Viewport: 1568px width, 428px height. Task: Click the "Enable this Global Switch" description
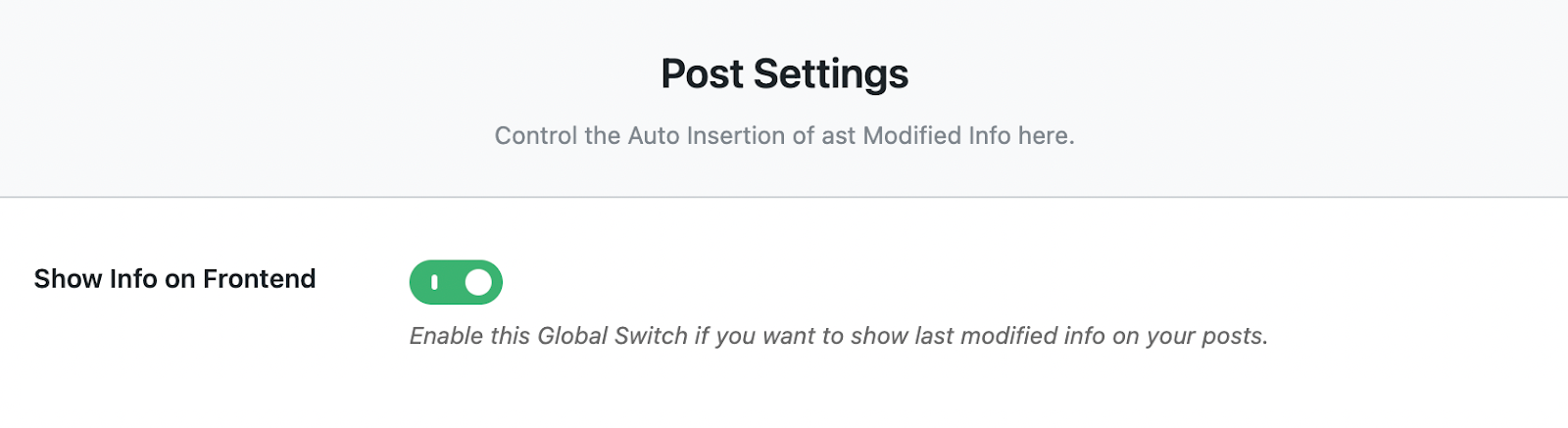pyautogui.click(x=838, y=336)
